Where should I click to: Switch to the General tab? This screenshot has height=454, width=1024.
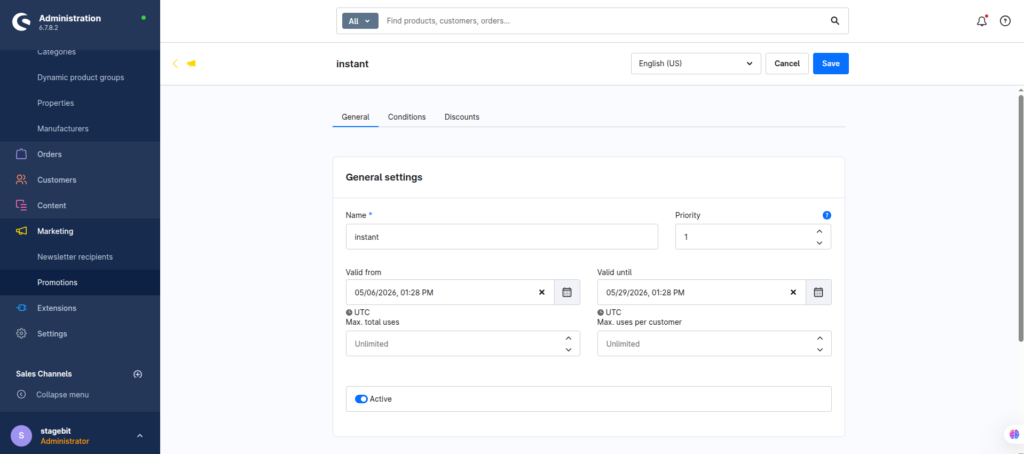tap(355, 117)
